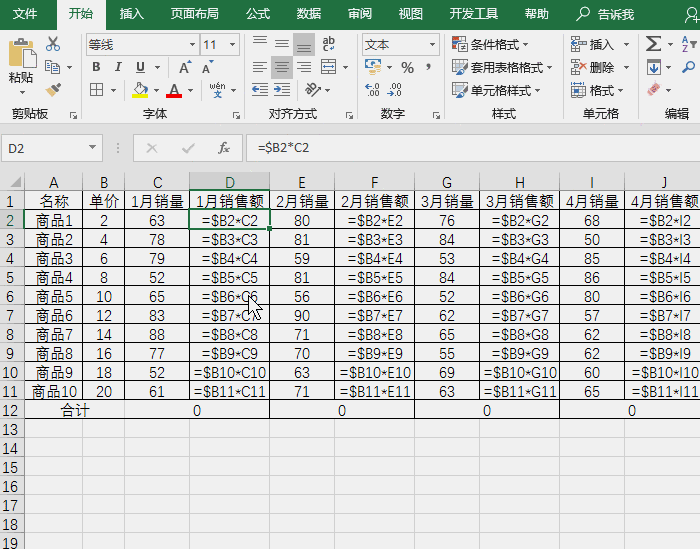Switch to 数据 Data tab

pos(309,14)
